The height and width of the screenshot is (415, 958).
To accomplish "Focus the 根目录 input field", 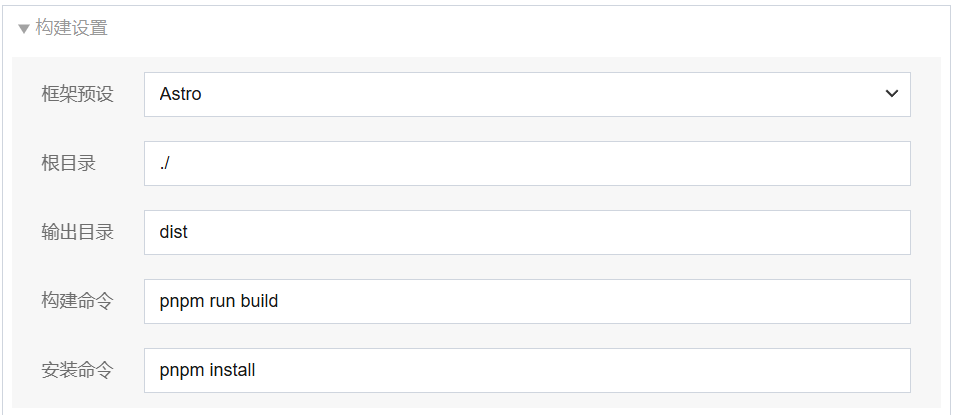I will coord(526,163).
